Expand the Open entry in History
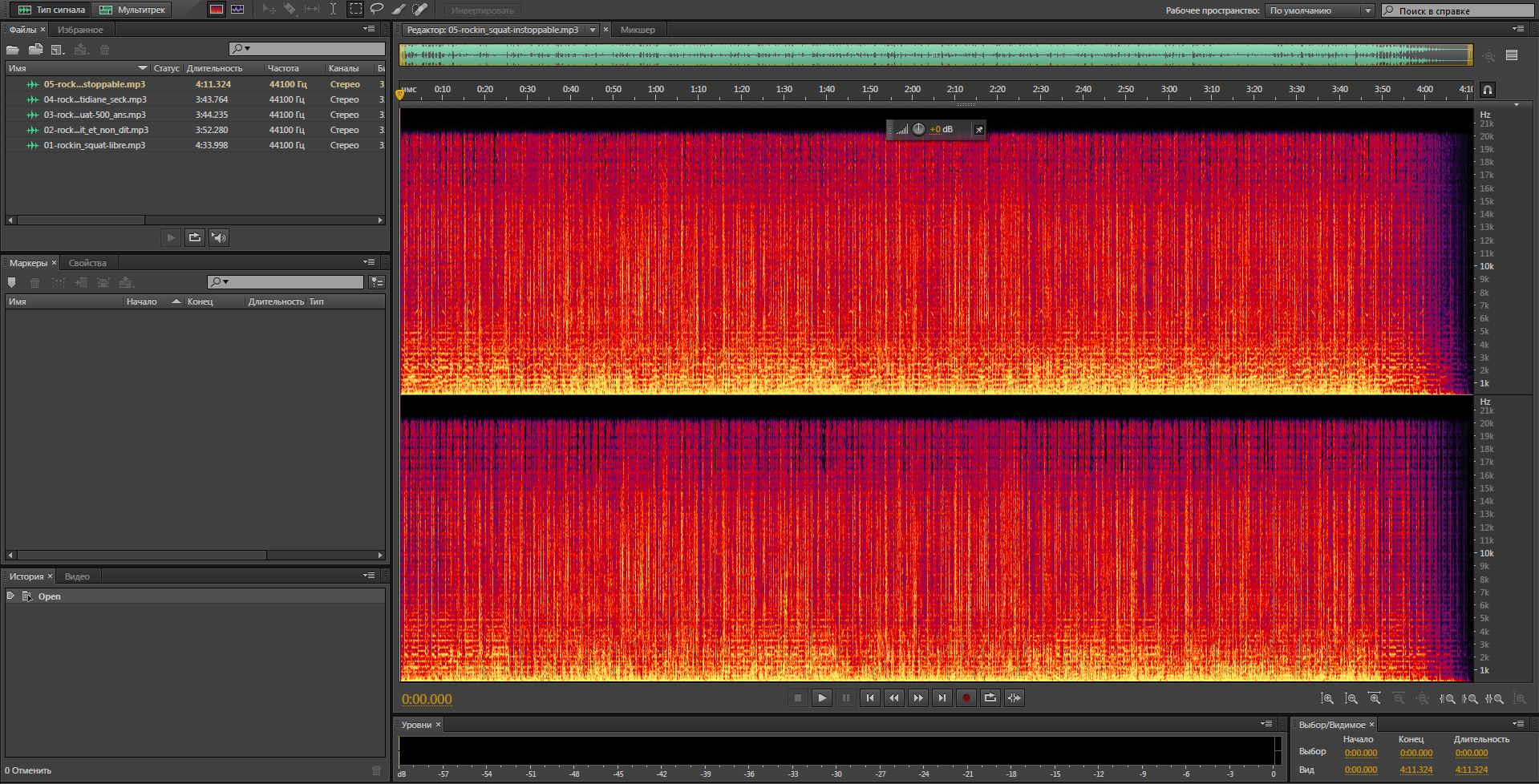1539x784 pixels. [10, 596]
